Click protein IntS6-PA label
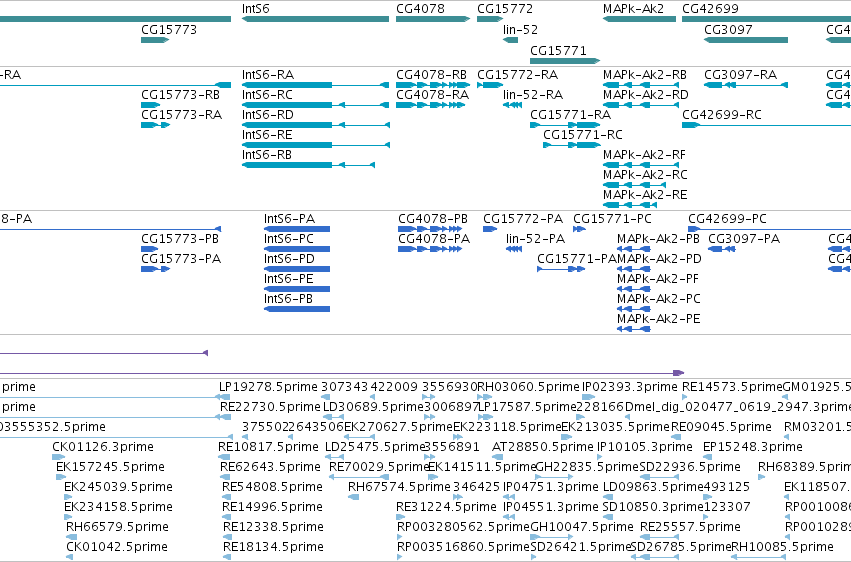The image size is (851, 562). (290, 219)
